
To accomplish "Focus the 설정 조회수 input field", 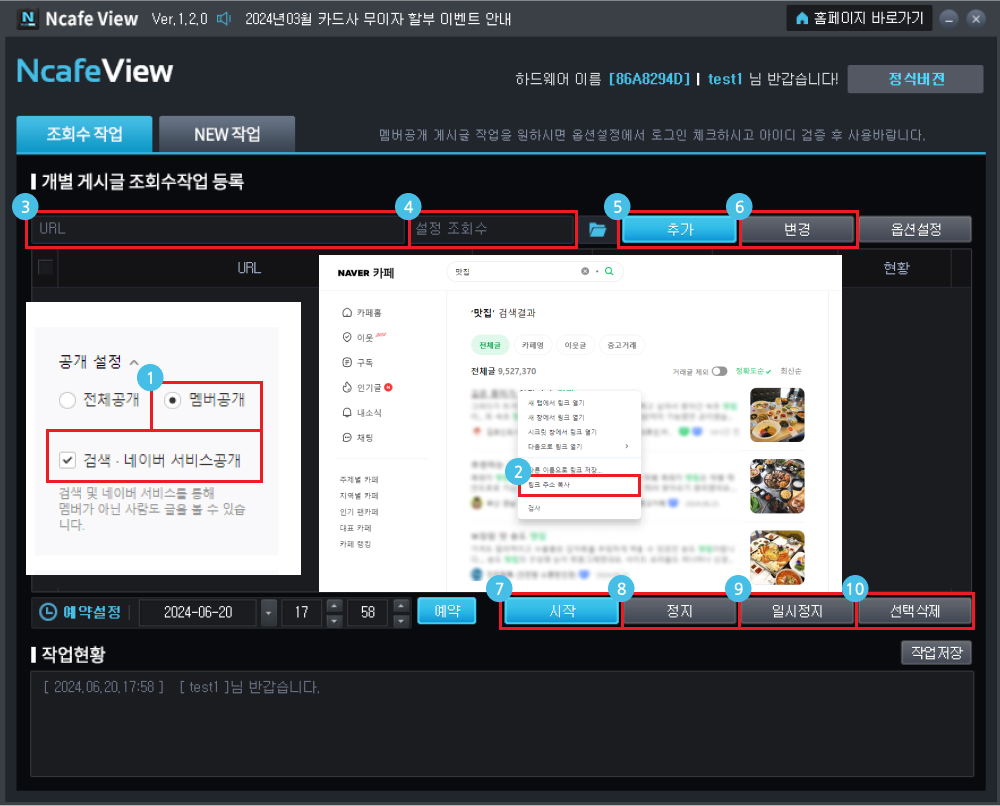I will click(x=492, y=228).
